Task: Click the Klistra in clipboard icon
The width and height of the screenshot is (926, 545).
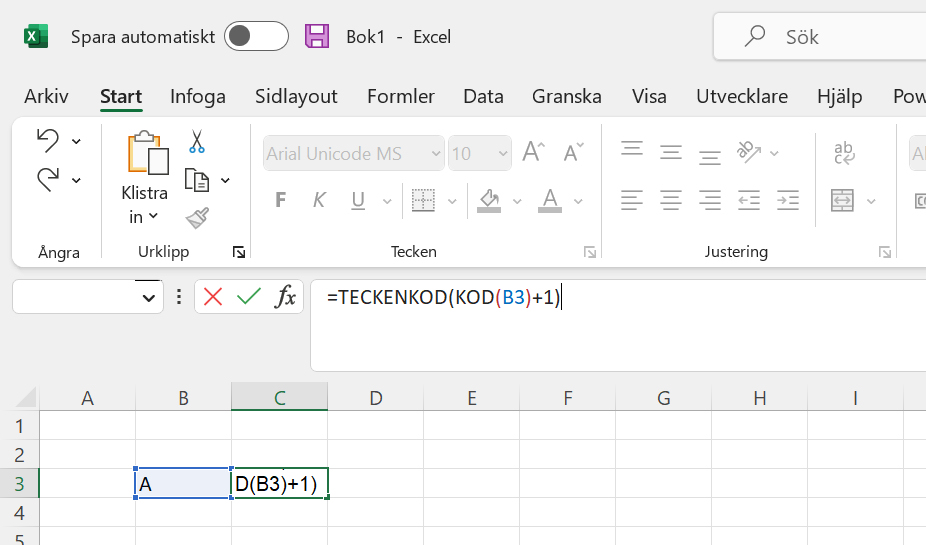Action: tap(148, 153)
